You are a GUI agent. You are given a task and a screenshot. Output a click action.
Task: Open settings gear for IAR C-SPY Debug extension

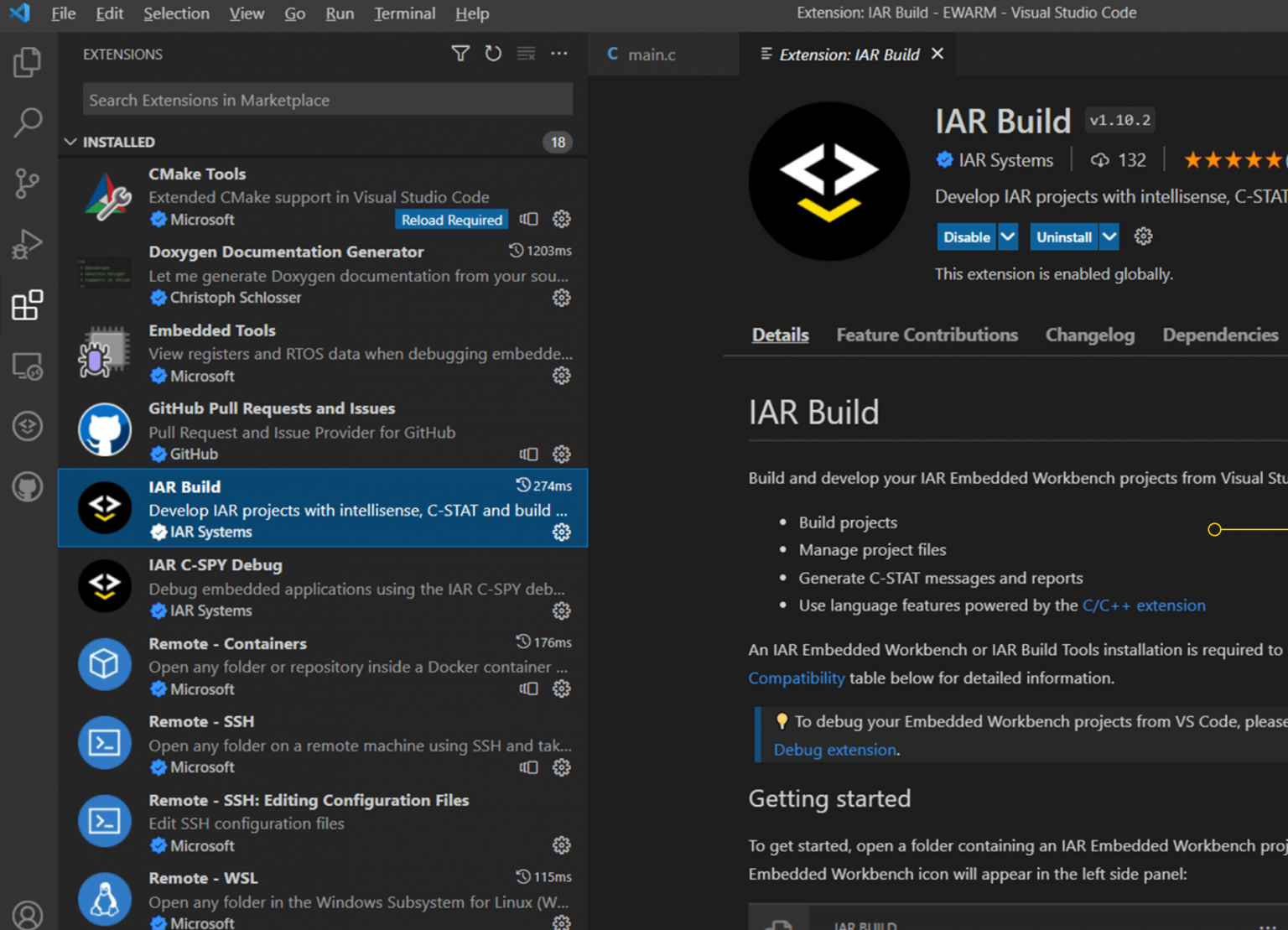tap(561, 610)
